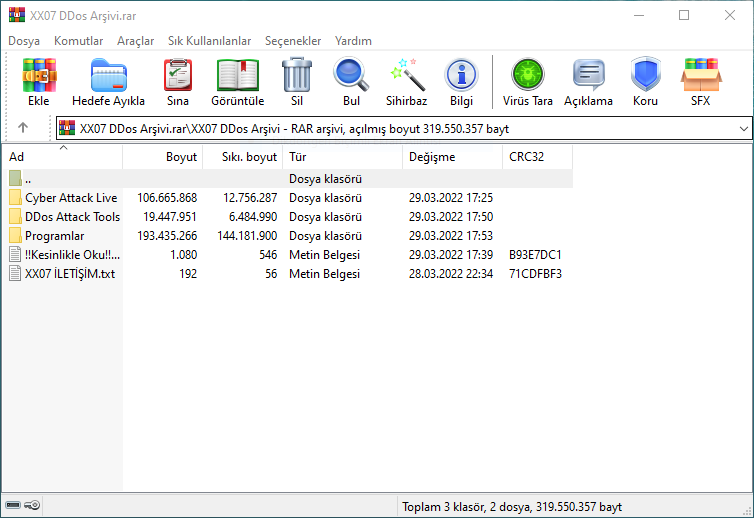Screen dimensions: 754x518
Task: Open the Seçenekler menu
Action: pyautogui.click(x=293, y=41)
